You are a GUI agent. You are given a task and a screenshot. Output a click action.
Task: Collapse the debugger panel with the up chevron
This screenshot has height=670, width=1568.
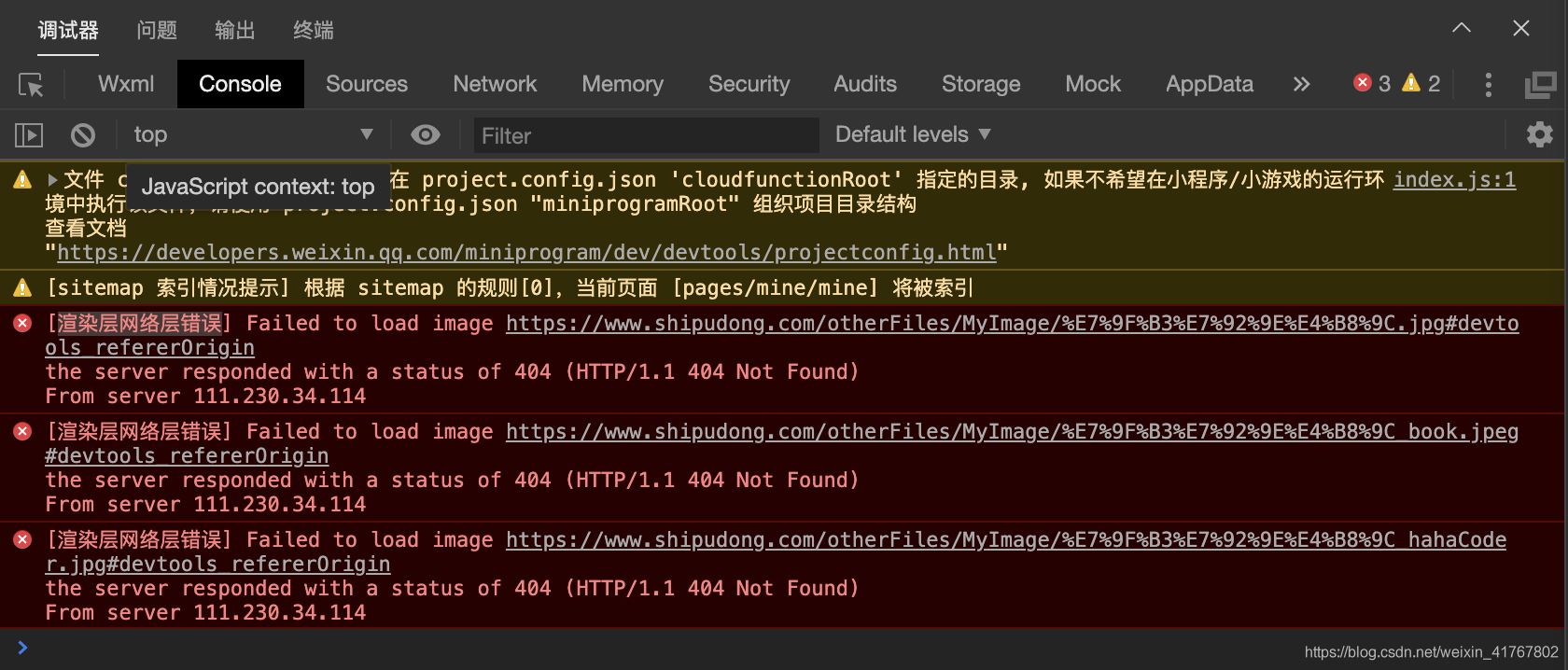1462,28
